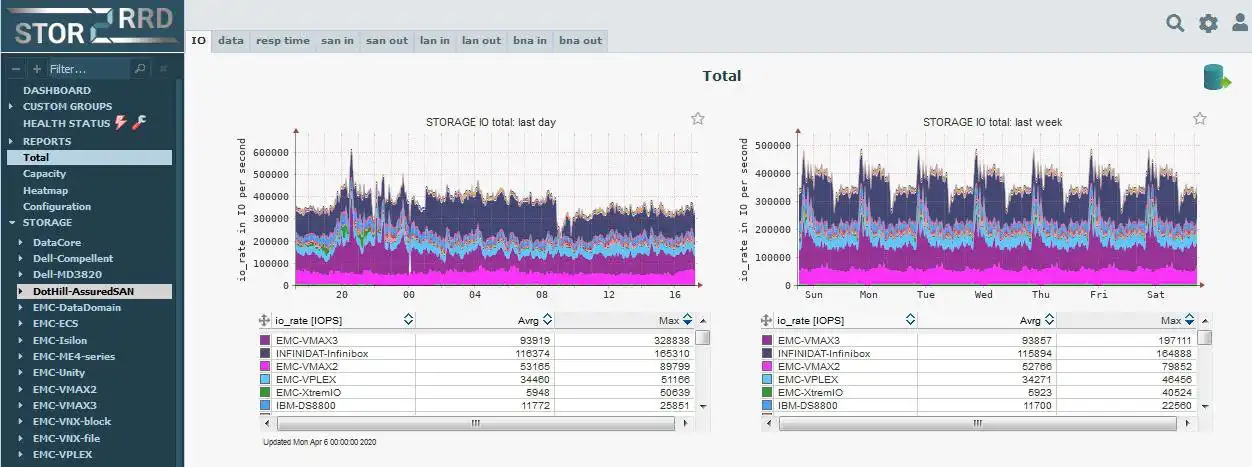The image size is (1252, 467).
Task: Collapse all tree nodes with minus button
Action: 17,69
